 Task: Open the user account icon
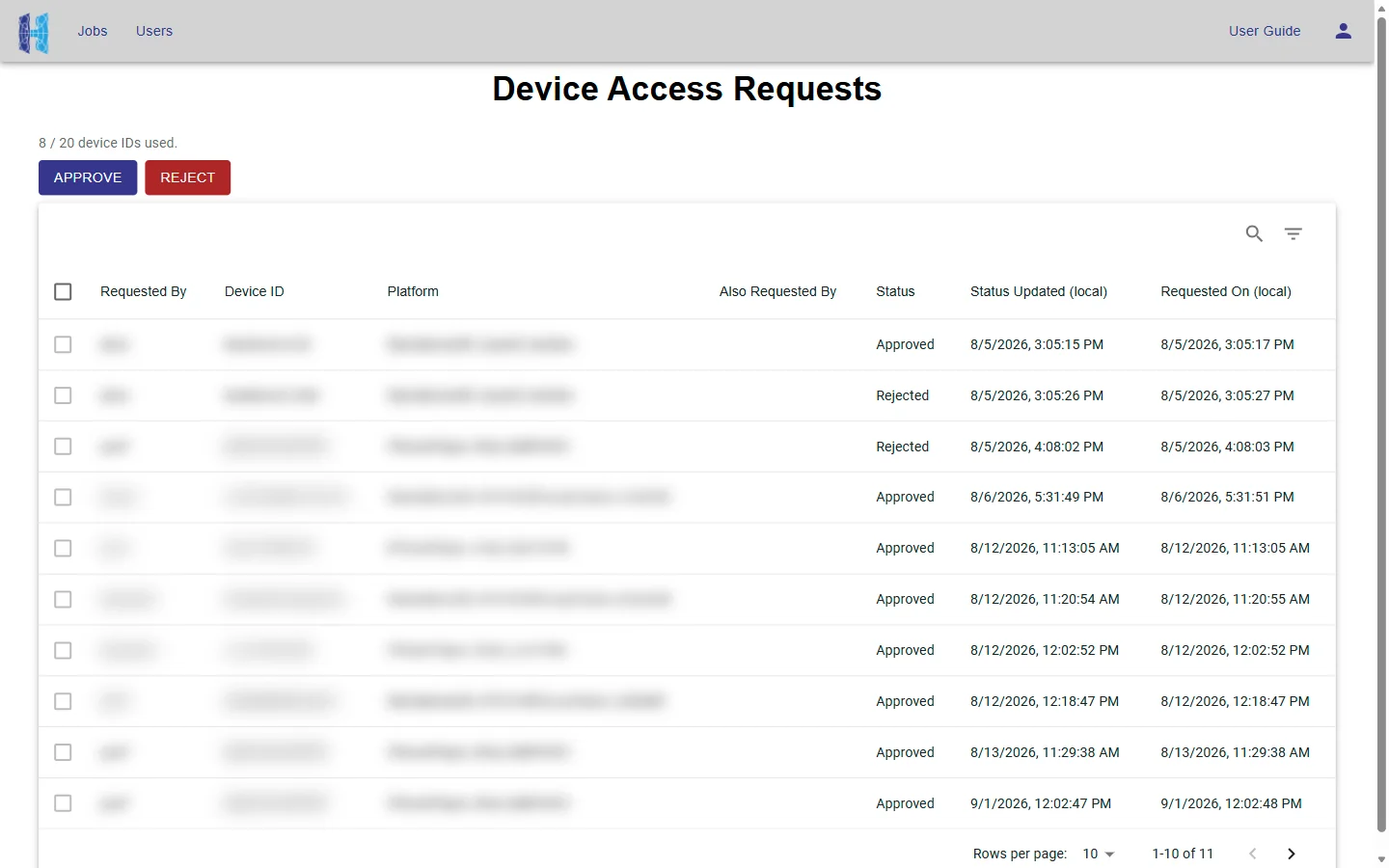[1343, 31]
